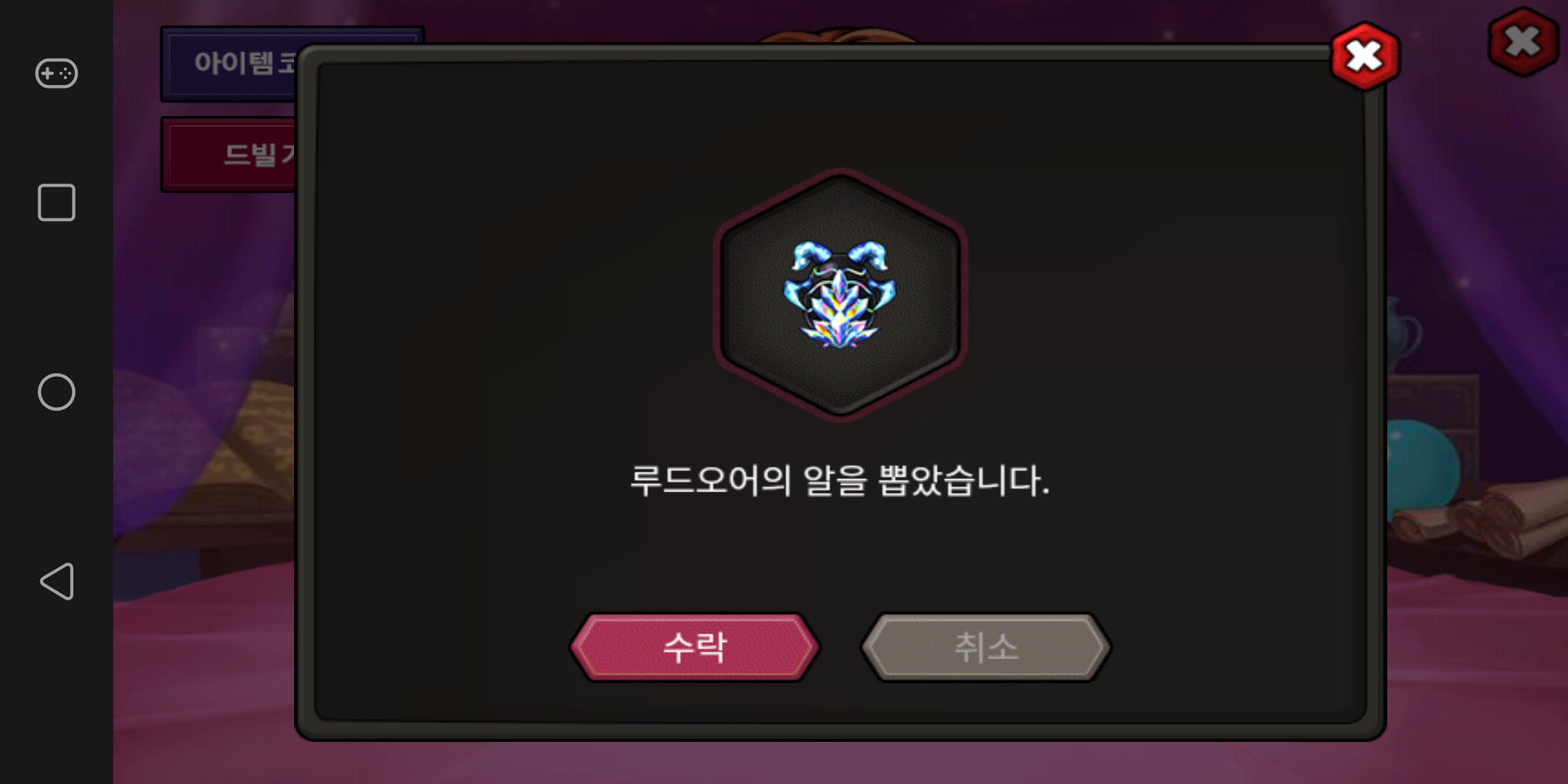Click the brown-haired character above the dialog

coord(838,36)
